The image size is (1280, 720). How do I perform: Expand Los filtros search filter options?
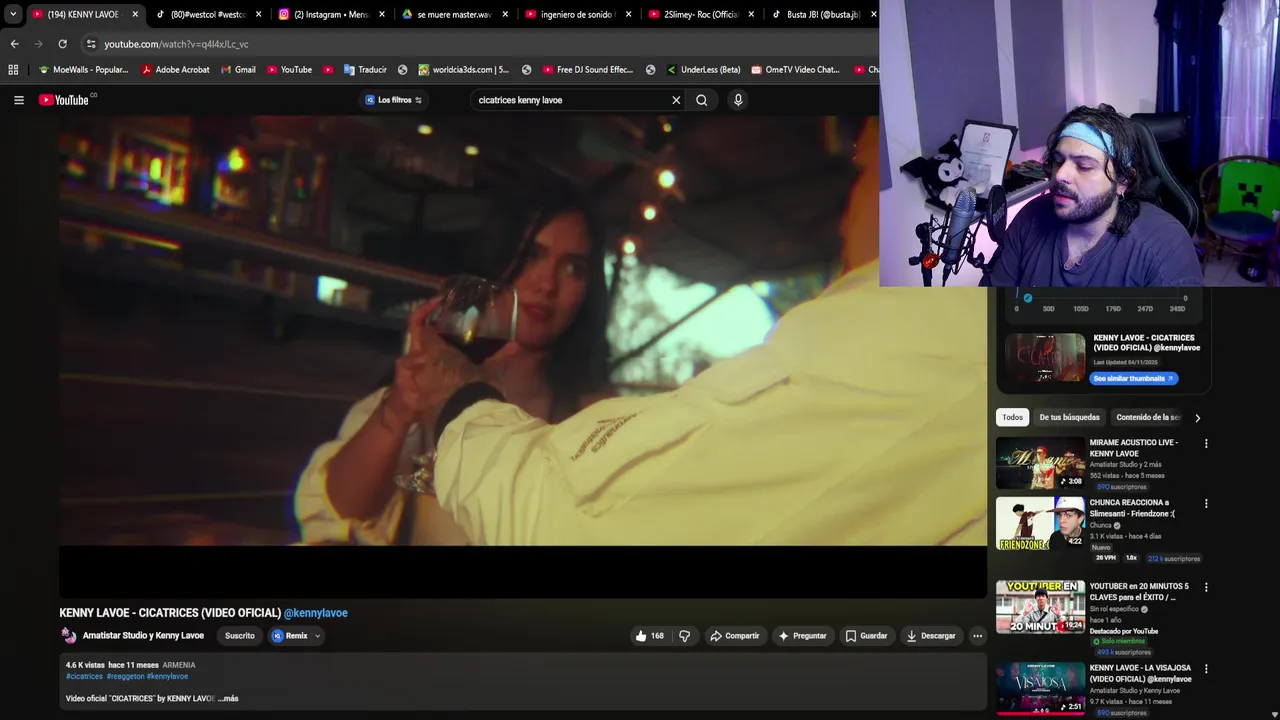click(x=394, y=100)
